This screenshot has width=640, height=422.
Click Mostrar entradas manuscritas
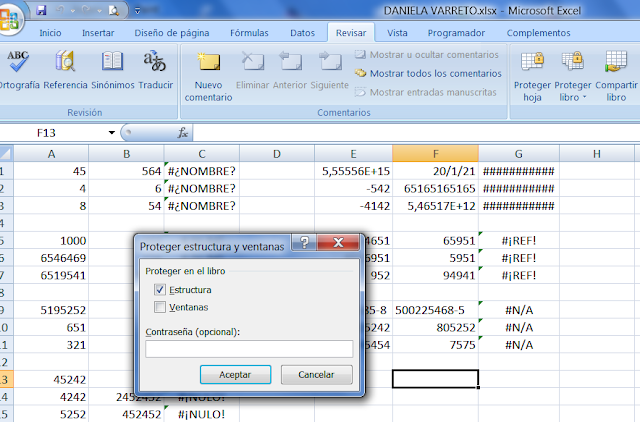[425, 92]
